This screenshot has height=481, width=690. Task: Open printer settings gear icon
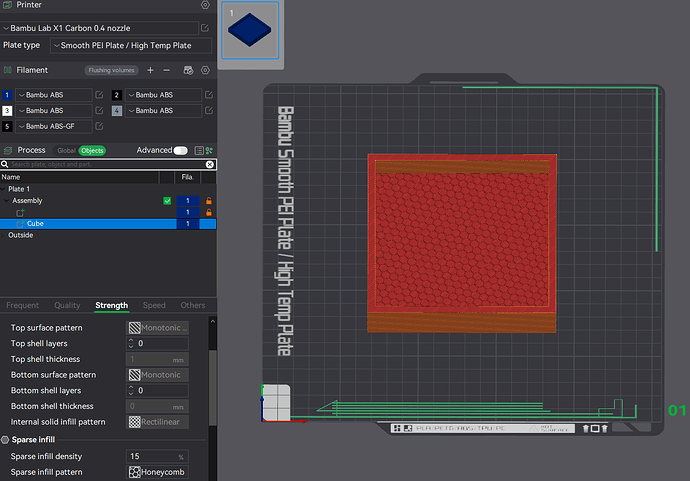click(x=205, y=5)
